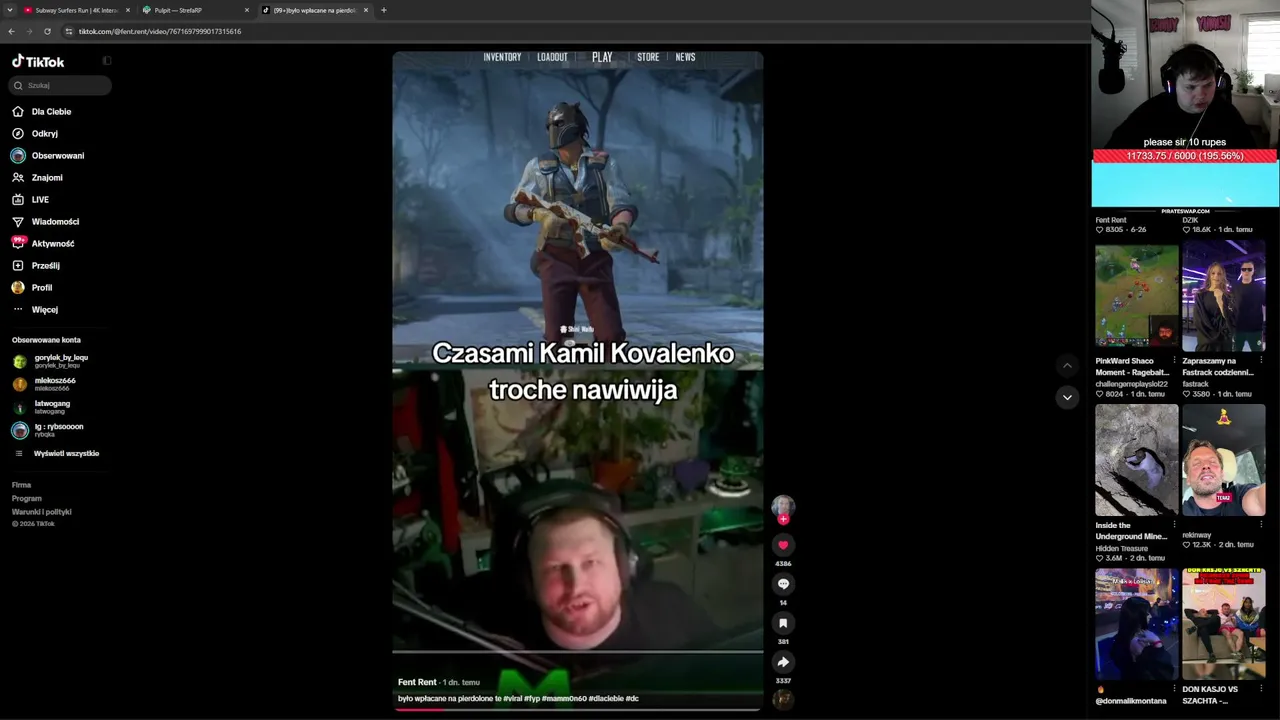Open Inside the Underground Mine thumbnail
Screen dimensions: 1280x720
click(x=1137, y=460)
